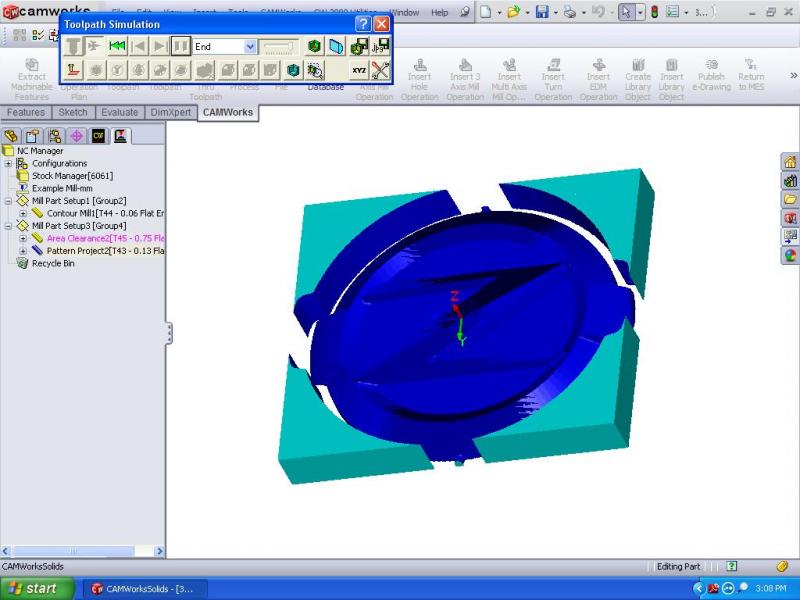The height and width of the screenshot is (600, 800).
Task: Open the Windows Start menu
Action: point(37,588)
